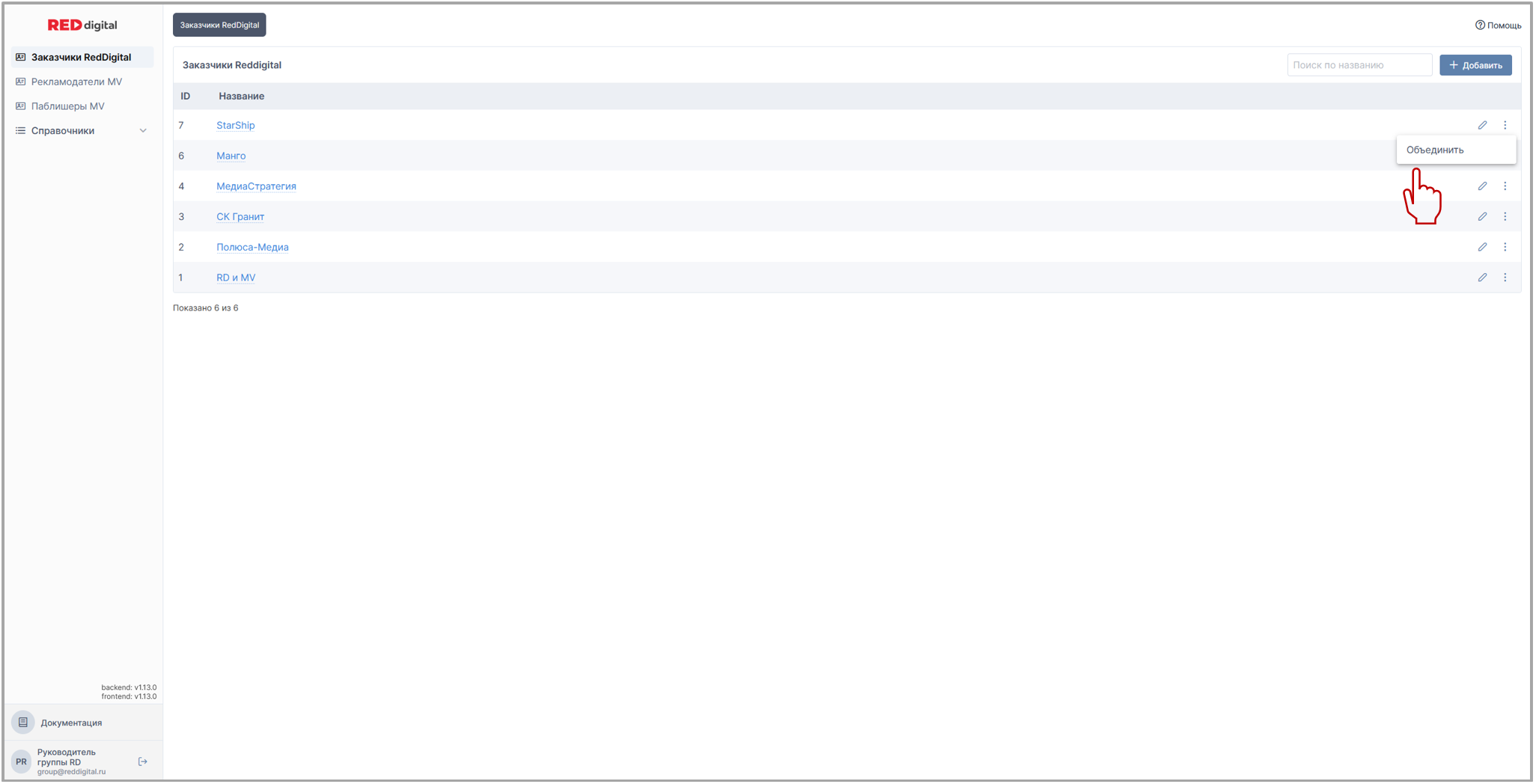The height and width of the screenshot is (784, 1536).
Task: Click the Заказчики RedDigital breadcrumb tab
Action: point(219,25)
